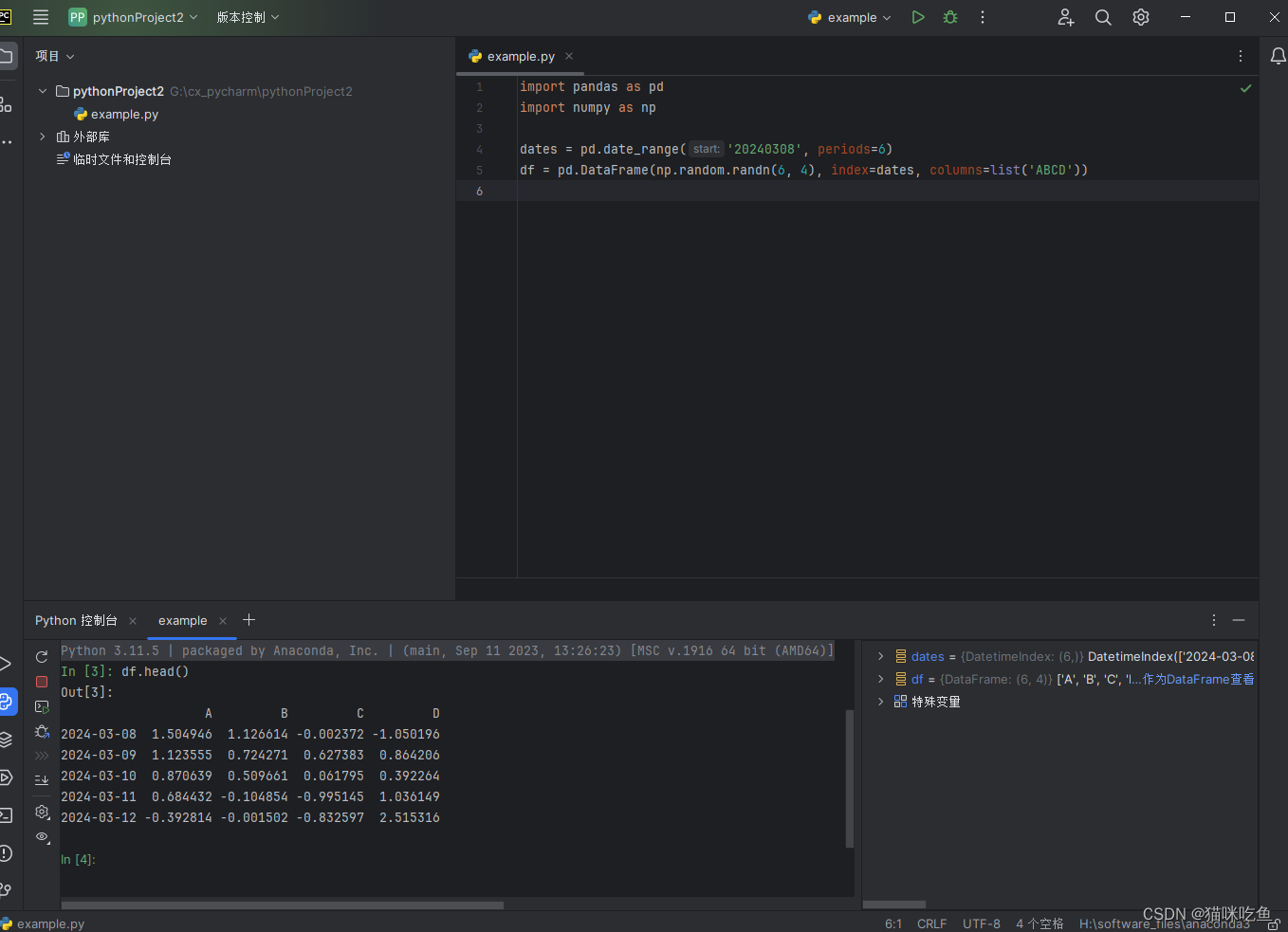The width and height of the screenshot is (1288, 932).
Task: Open Problems tool window
Action: point(7,853)
